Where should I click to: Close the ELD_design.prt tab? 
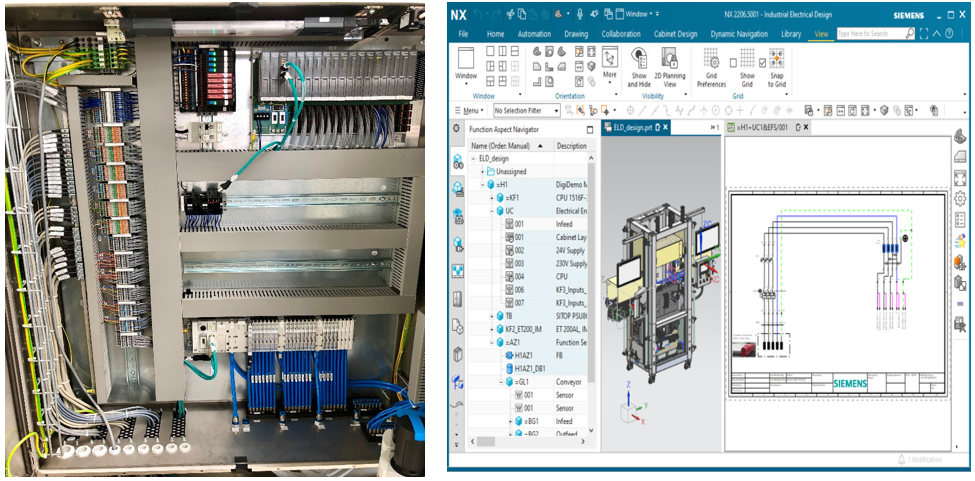coord(665,127)
